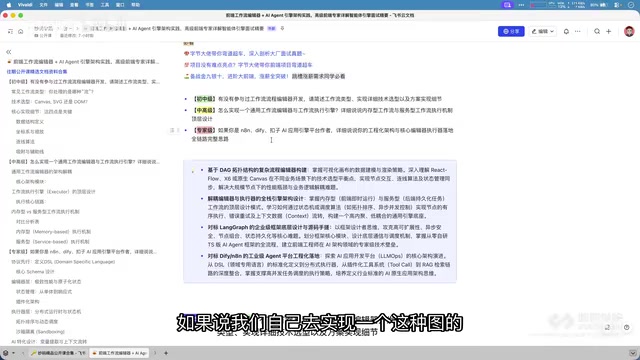Open the 编辑 menu in the macOS menu bar
The image size is (640, 360).
pyautogui.click(x=59, y=5)
